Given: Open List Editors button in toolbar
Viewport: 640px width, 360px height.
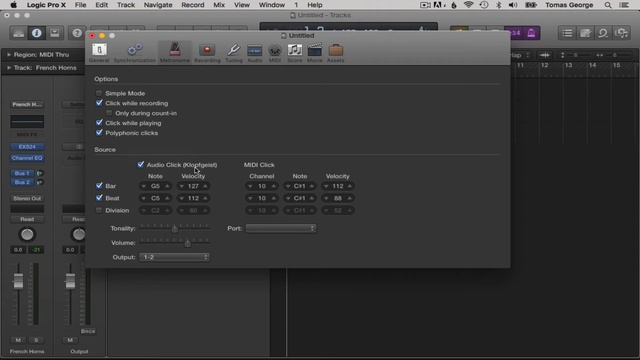Looking at the screenshot, I should [x=567, y=33].
